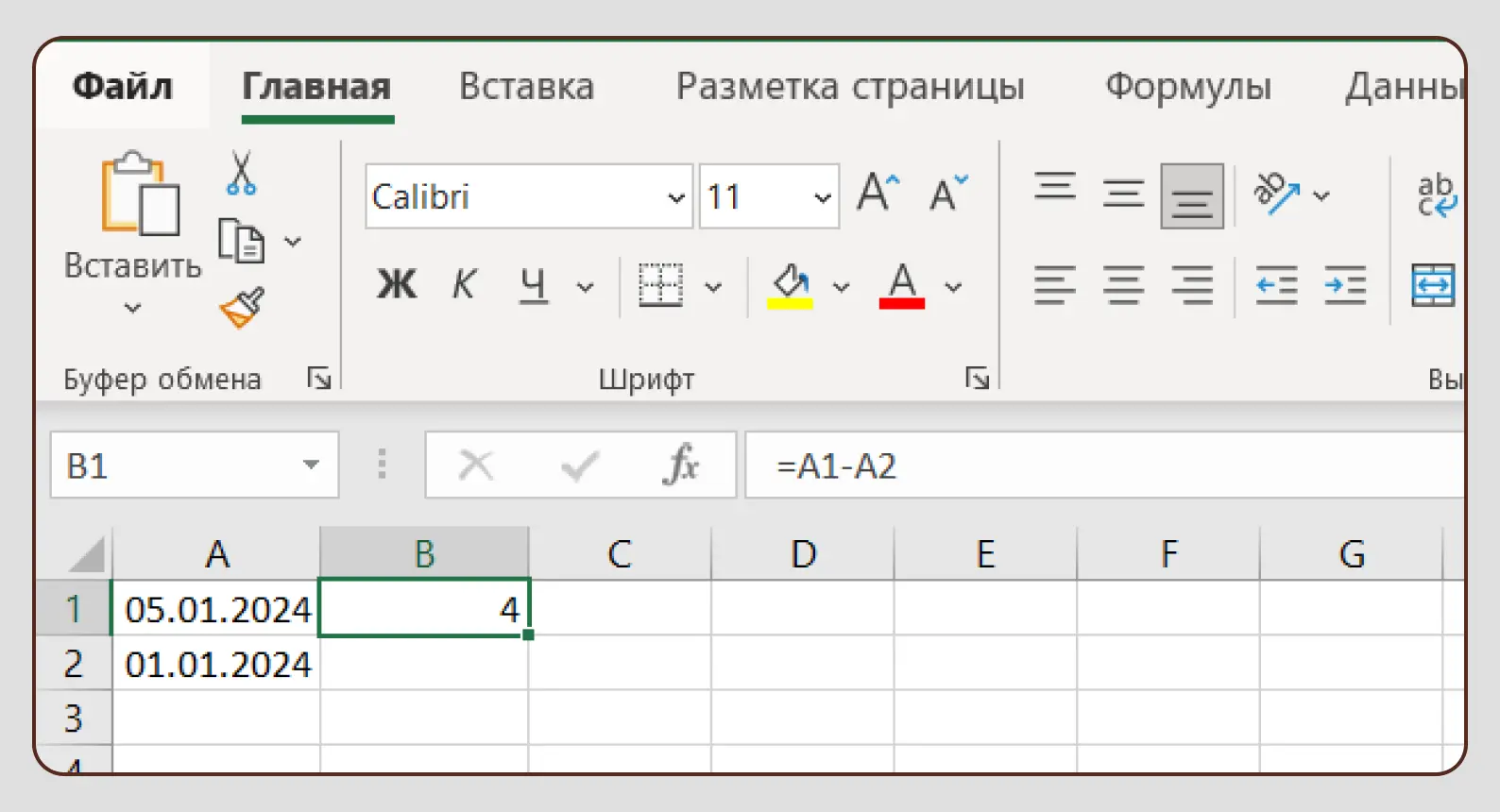
Task: Click cell B1 containing 4
Action: (424, 609)
